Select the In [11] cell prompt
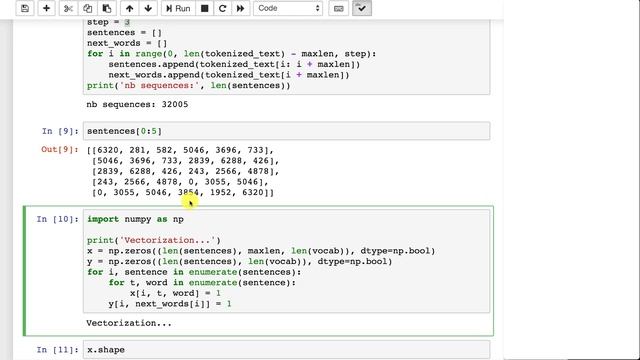 click(x=58, y=350)
